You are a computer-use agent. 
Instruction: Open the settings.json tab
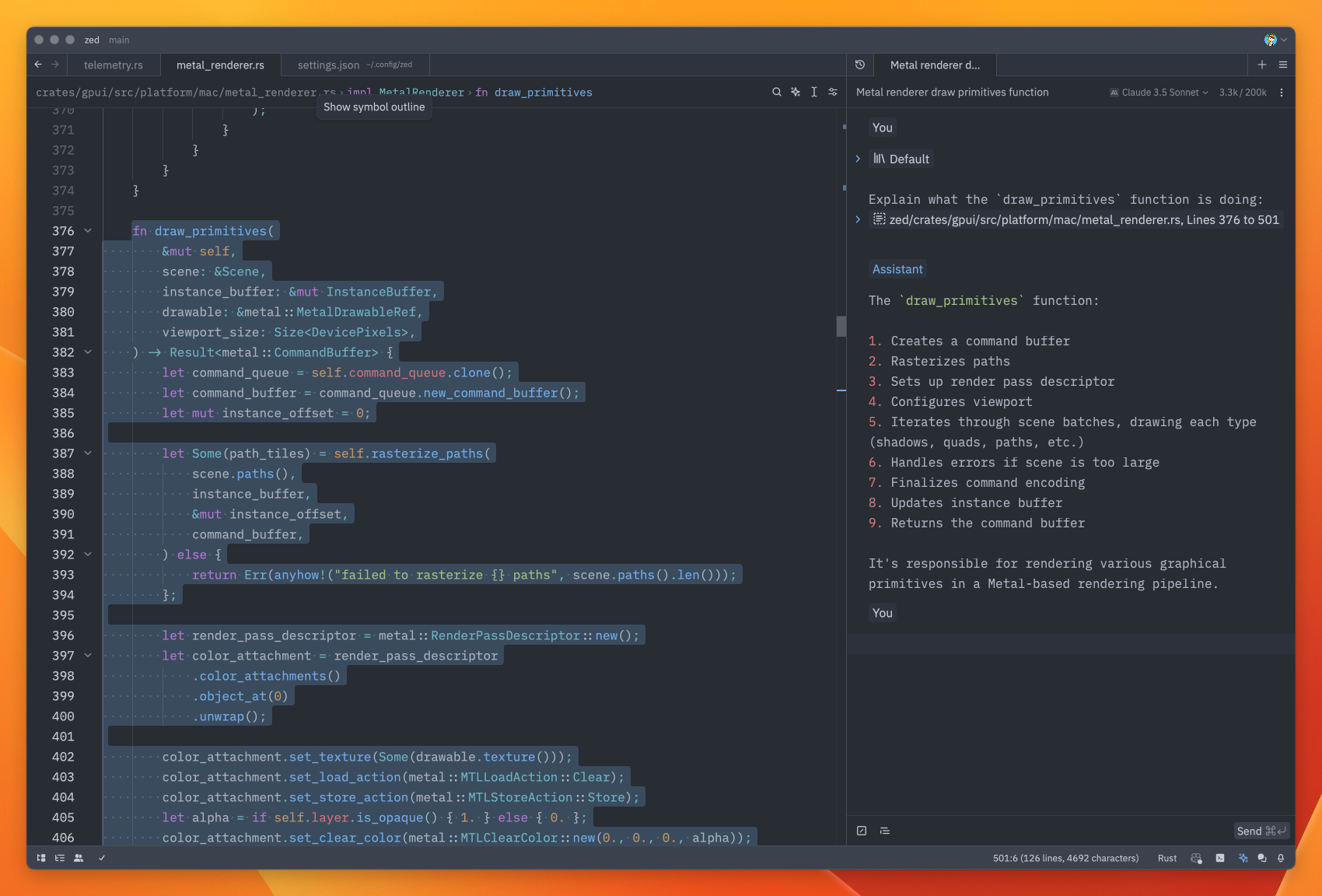coord(355,65)
